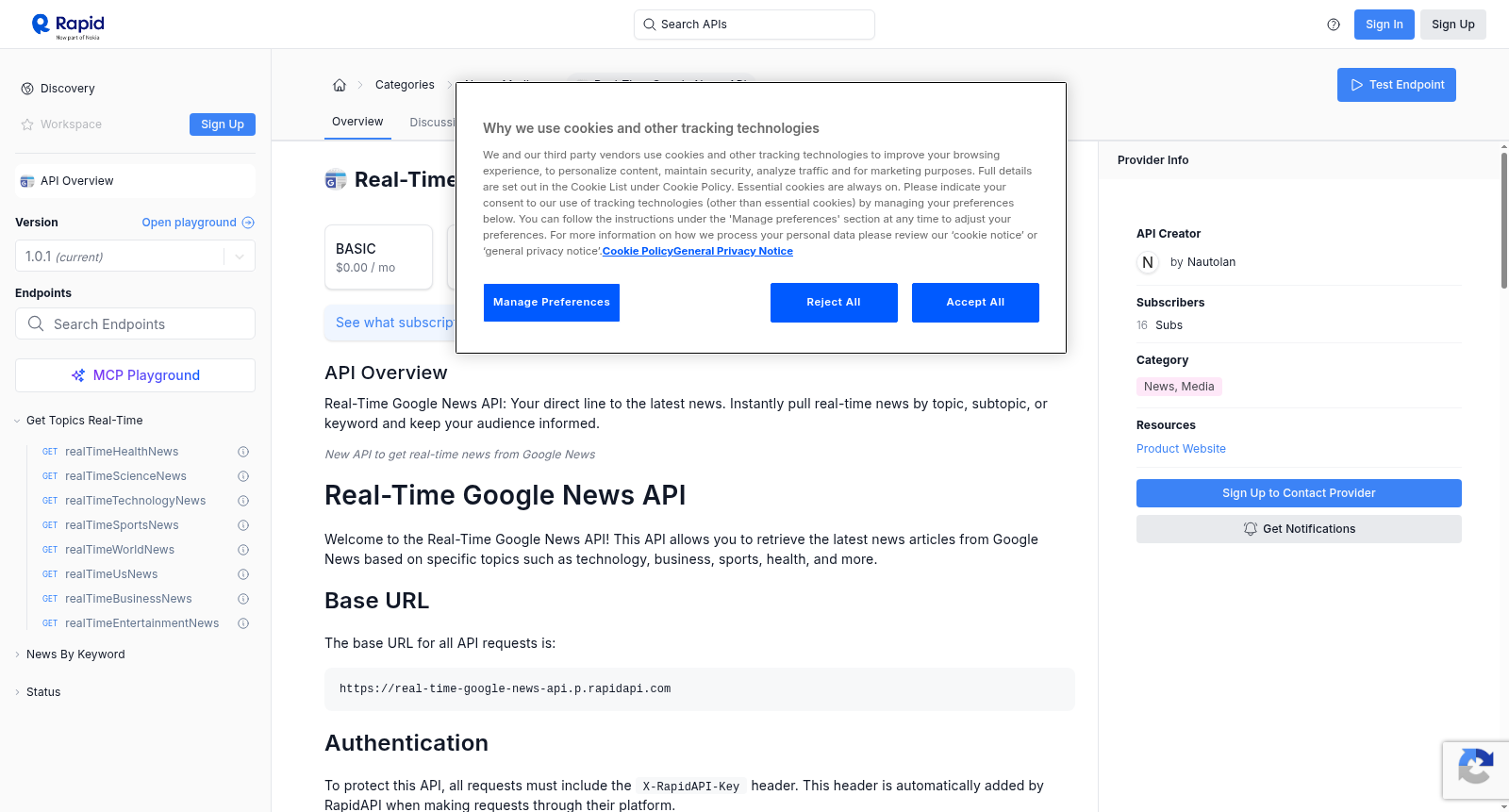This screenshot has width=1509, height=812.
Task: Click the header Sign In button
Action: (1385, 25)
